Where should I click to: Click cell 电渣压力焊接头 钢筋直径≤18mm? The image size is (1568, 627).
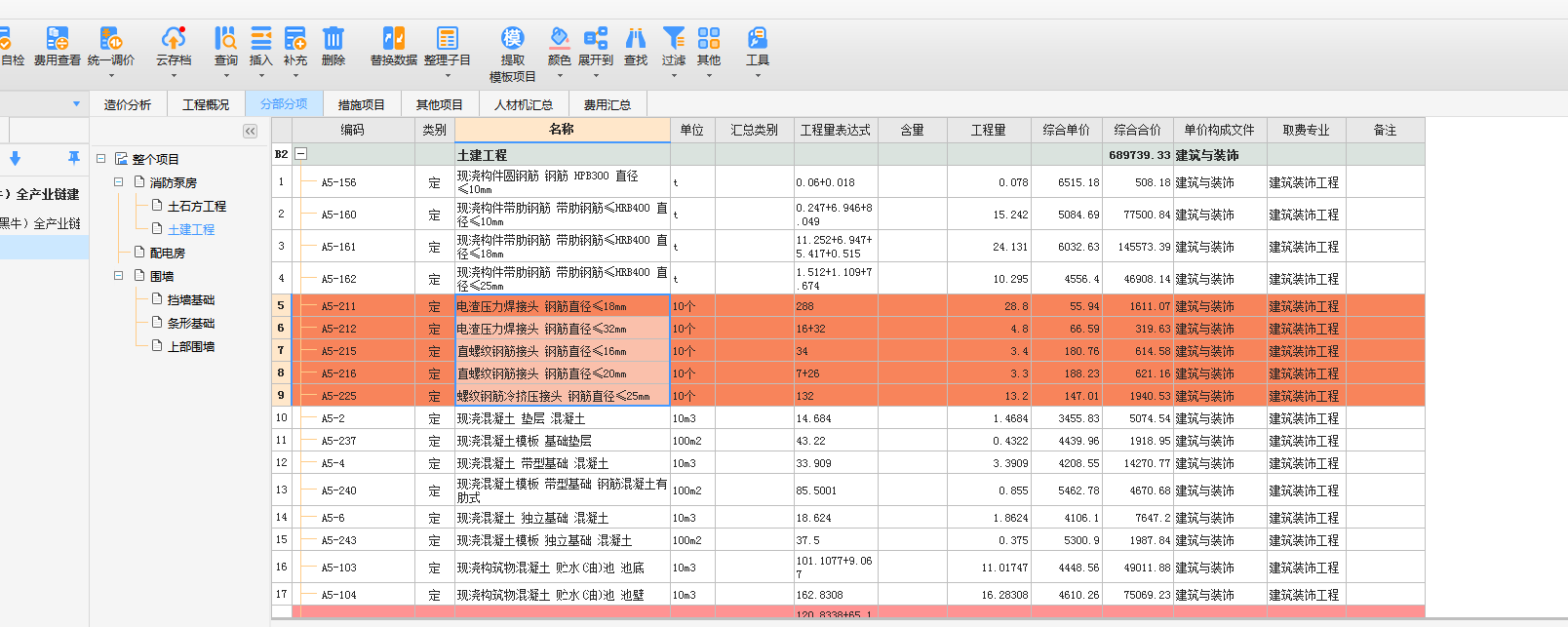563,306
